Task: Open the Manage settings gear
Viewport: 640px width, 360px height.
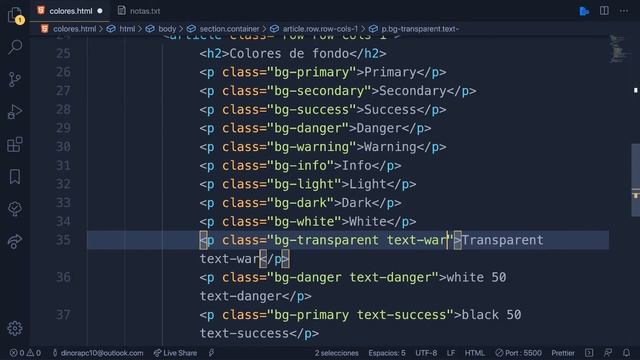Action: (x=15, y=328)
